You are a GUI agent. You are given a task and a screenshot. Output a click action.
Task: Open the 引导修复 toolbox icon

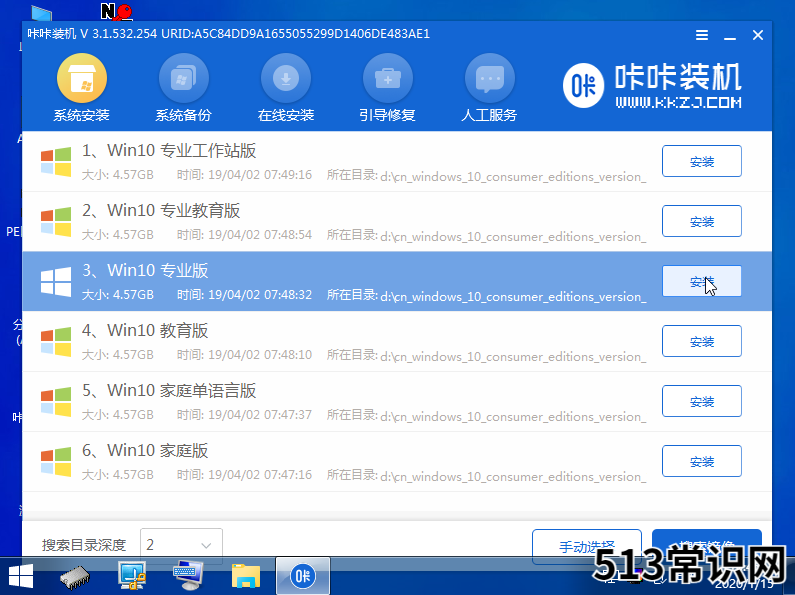387,79
